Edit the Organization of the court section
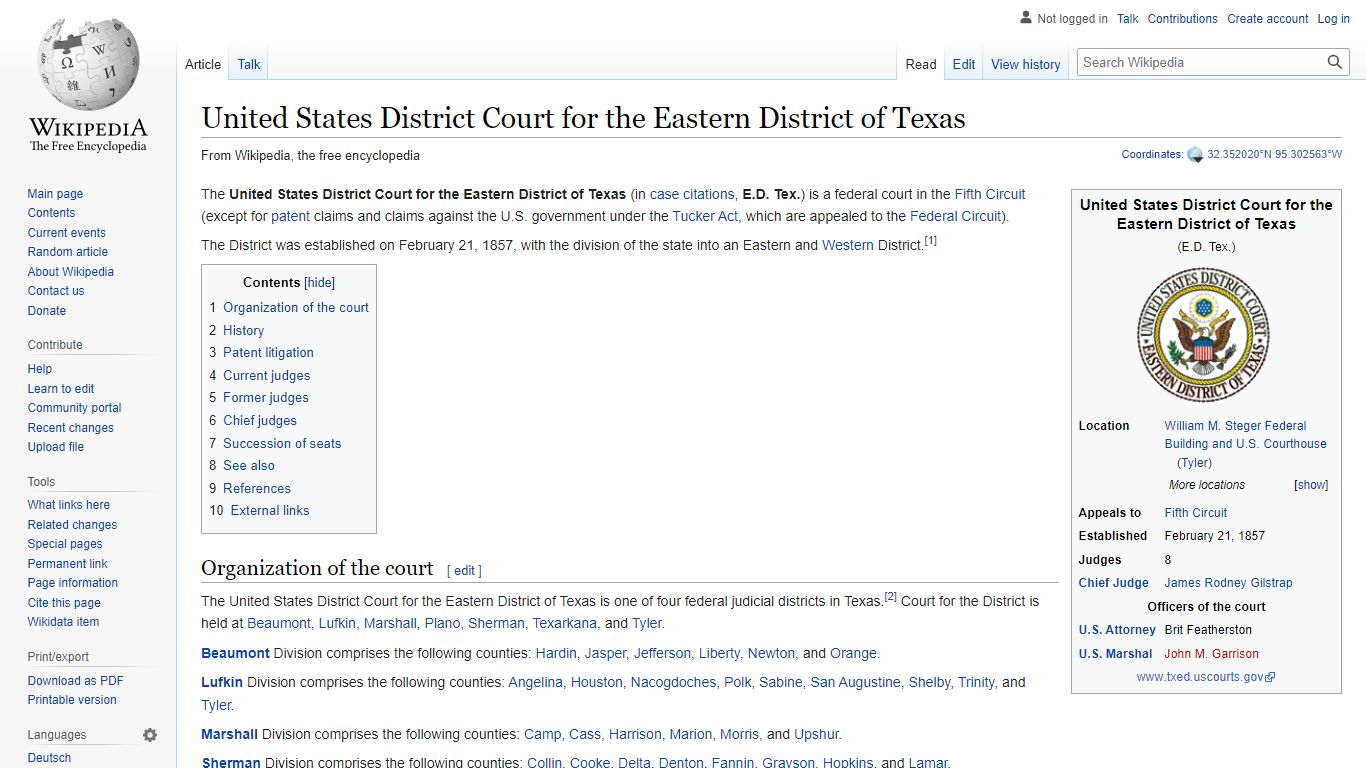 point(465,571)
